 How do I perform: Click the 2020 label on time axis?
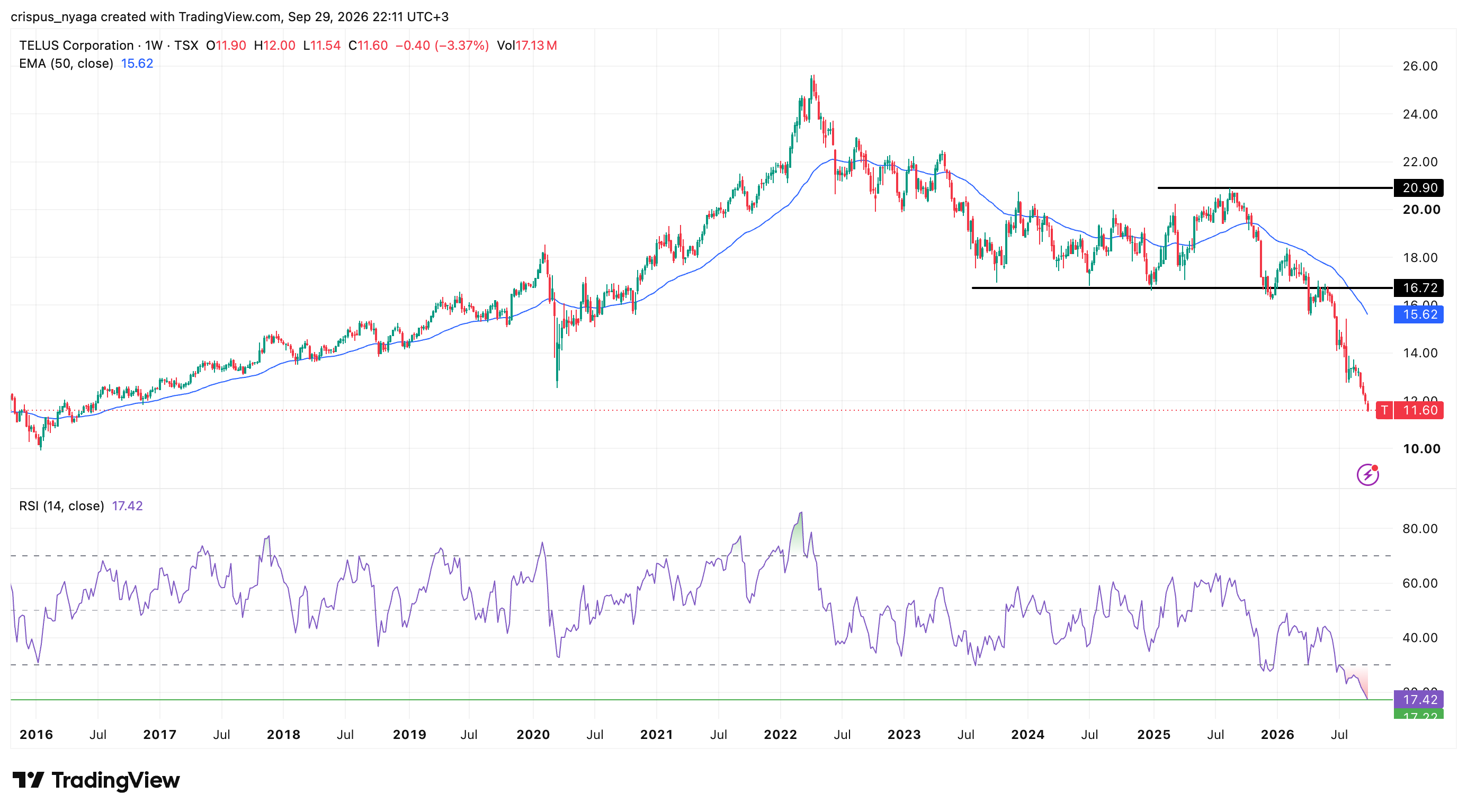533,735
